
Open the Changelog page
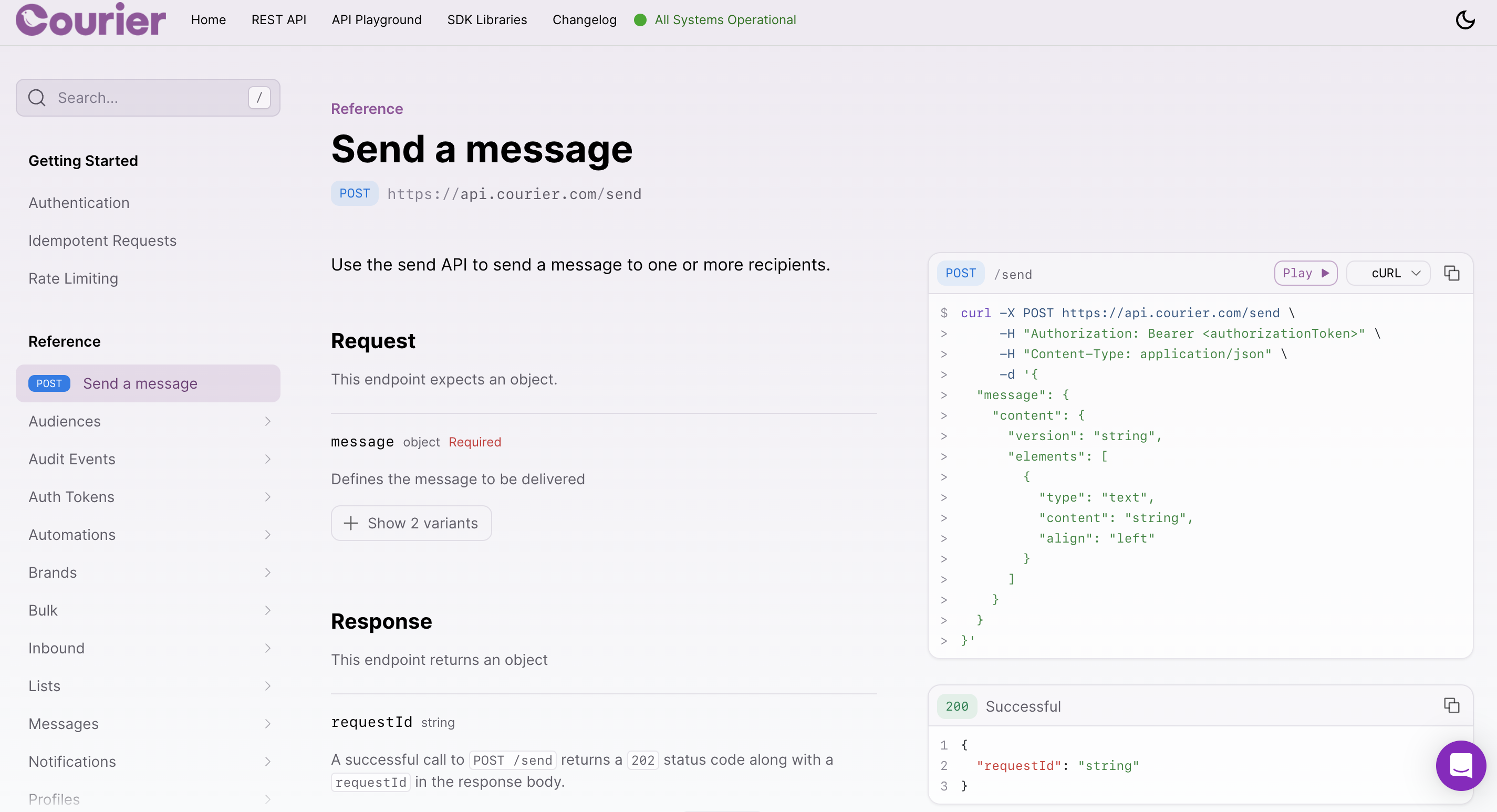pyautogui.click(x=584, y=20)
